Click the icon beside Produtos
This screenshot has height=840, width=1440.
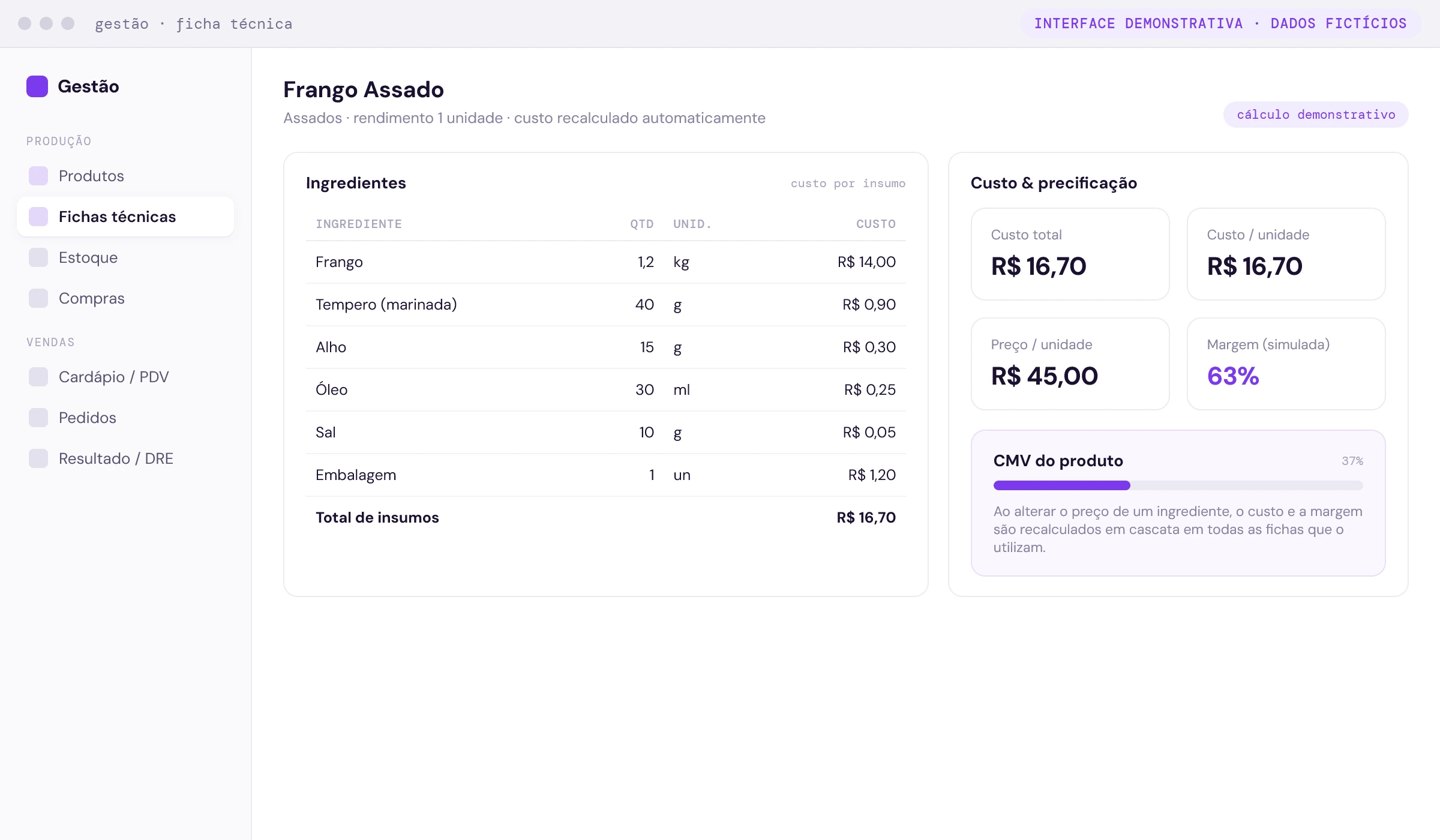(x=38, y=176)
